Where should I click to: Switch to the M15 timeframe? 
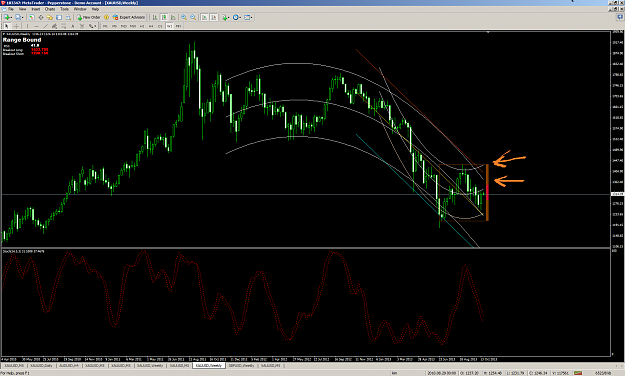124,26
